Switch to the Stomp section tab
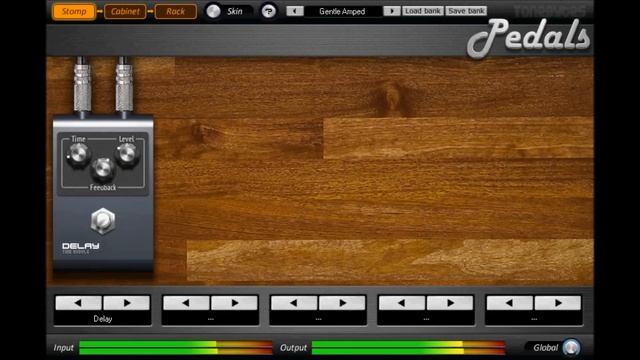 74,11
